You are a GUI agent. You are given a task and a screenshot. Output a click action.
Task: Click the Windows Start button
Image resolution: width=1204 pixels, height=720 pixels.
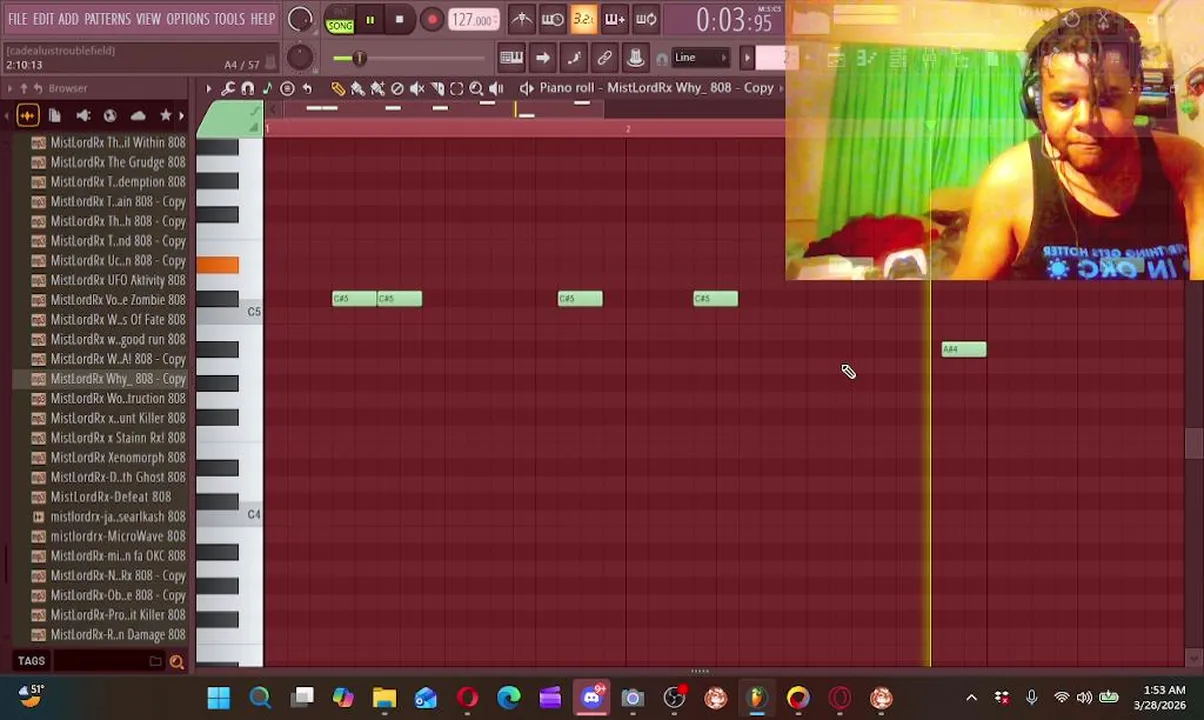[x=218, y=697]
